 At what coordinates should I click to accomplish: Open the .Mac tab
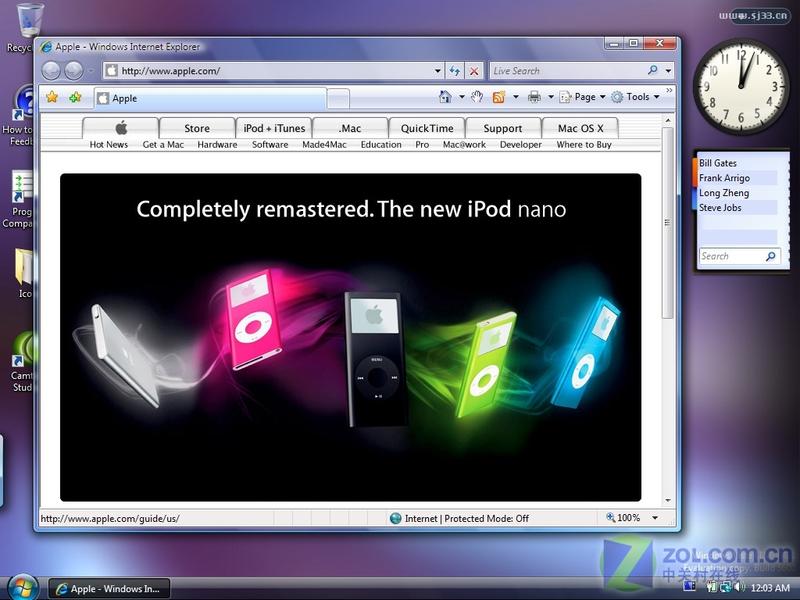point(350,128)
